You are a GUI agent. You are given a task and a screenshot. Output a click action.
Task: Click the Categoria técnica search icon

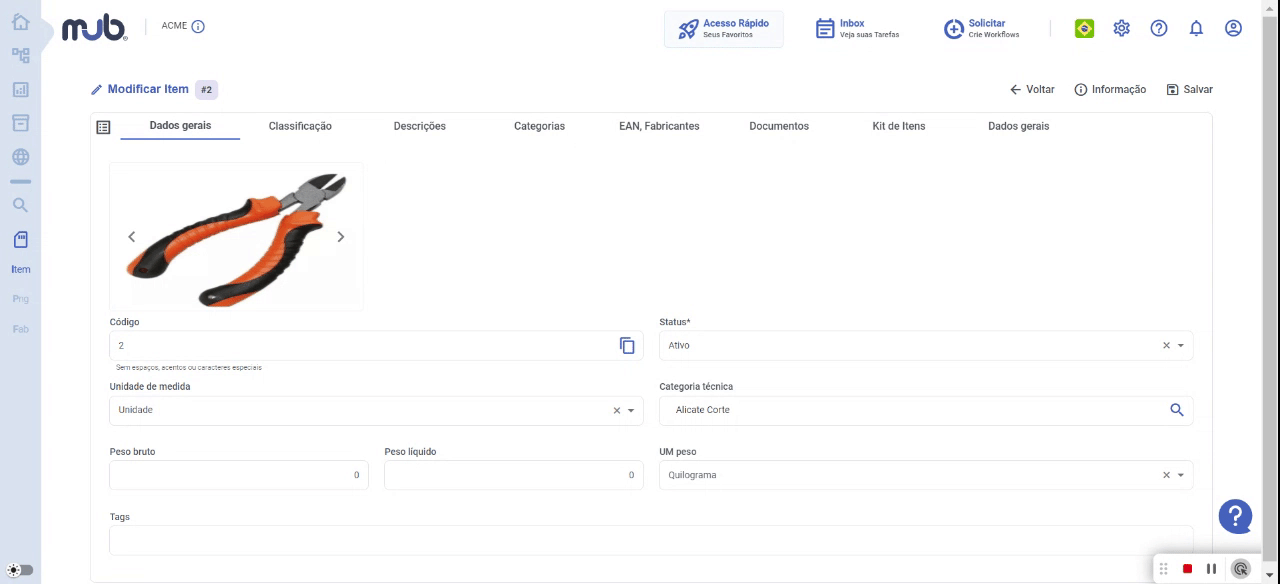tap(1177, 410)
